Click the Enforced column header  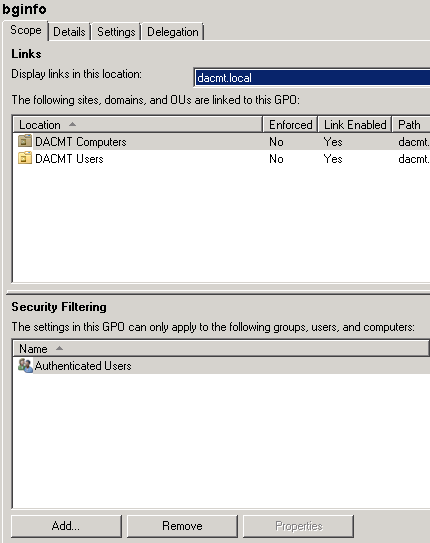[290, 124]
